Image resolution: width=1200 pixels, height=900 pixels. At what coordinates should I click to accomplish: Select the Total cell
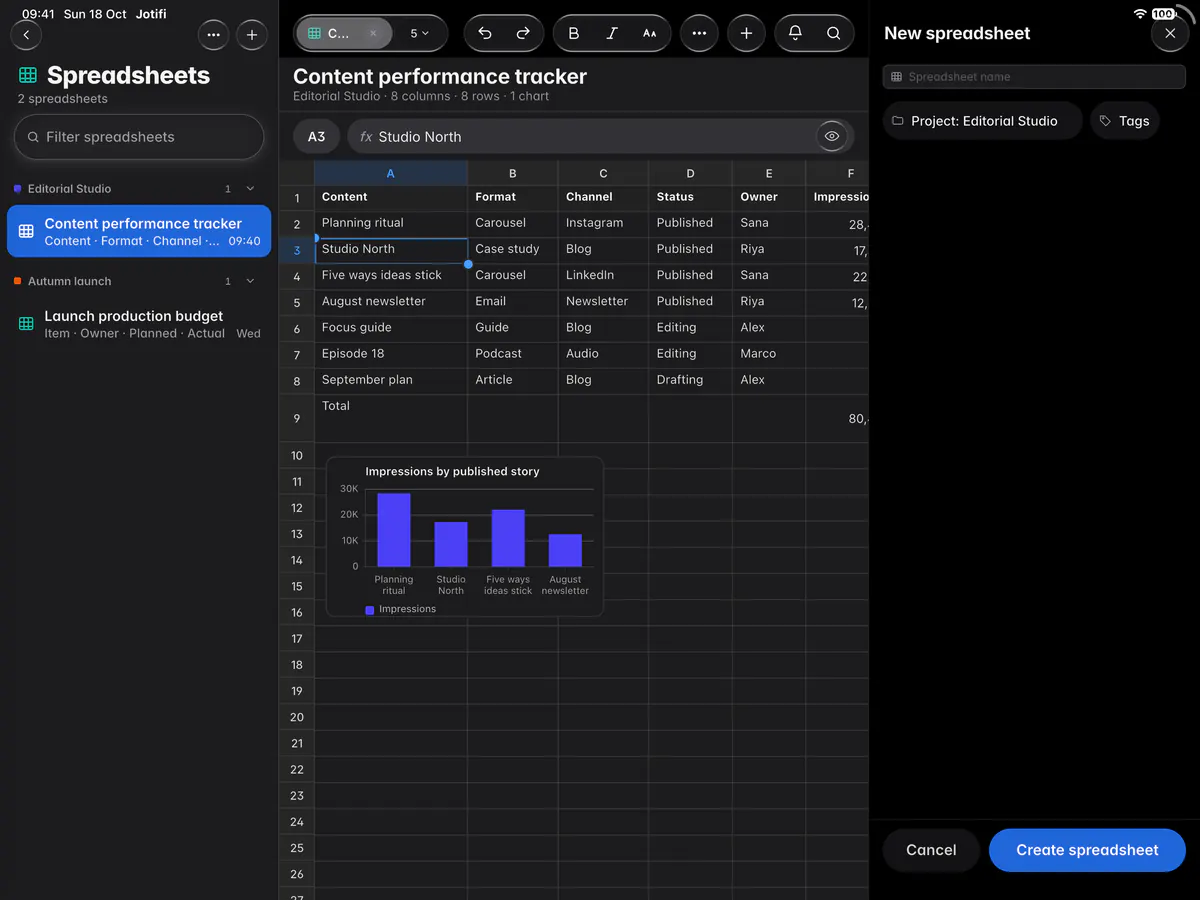391,418
